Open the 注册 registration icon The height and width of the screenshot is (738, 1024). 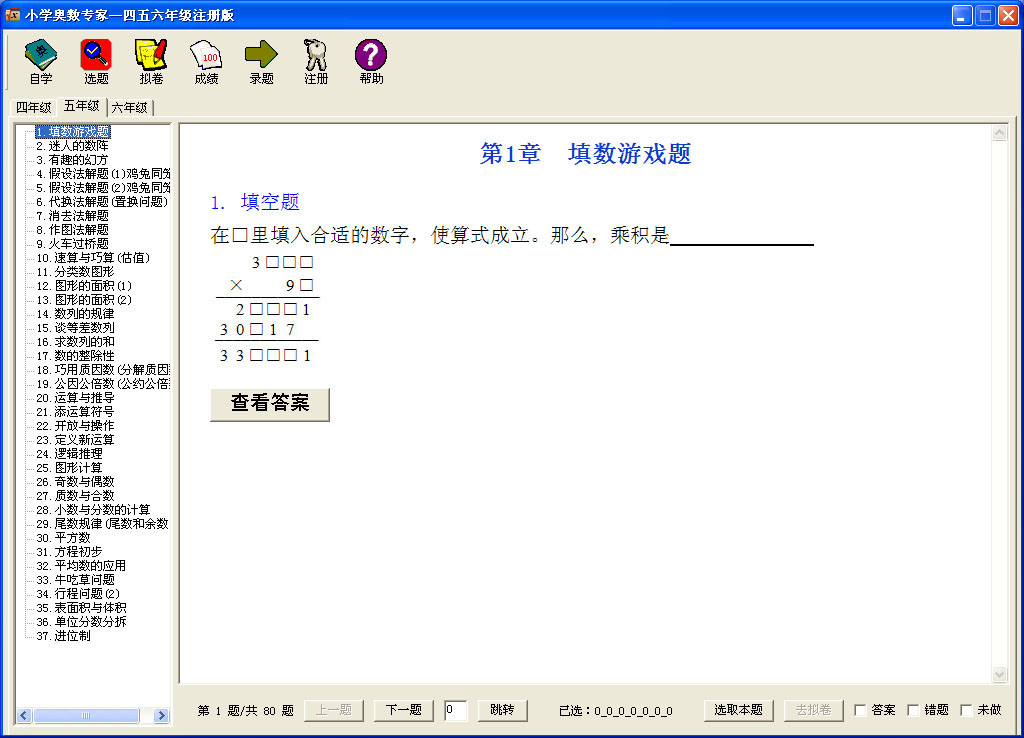coord(316,55)
